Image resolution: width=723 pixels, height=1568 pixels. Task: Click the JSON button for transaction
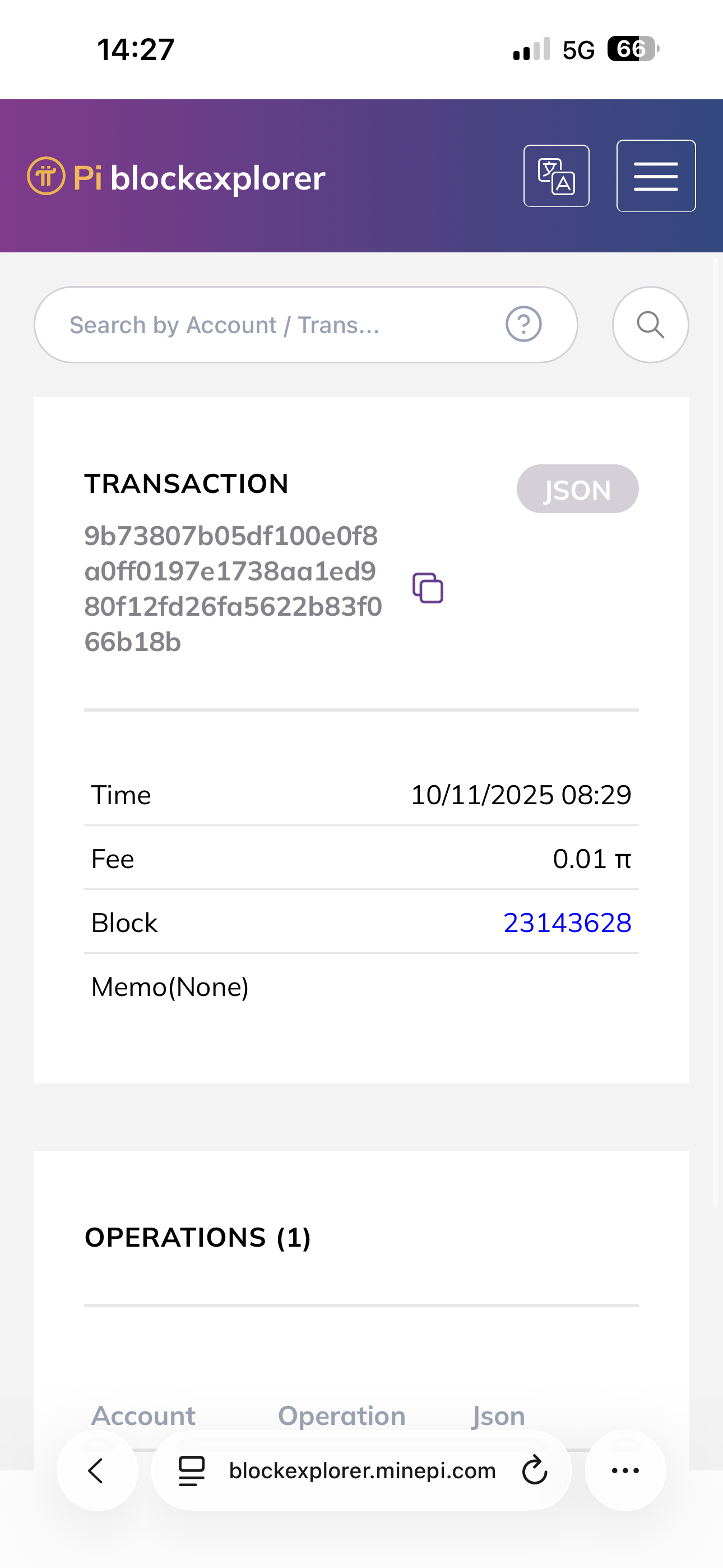click(x=577, y=489)
